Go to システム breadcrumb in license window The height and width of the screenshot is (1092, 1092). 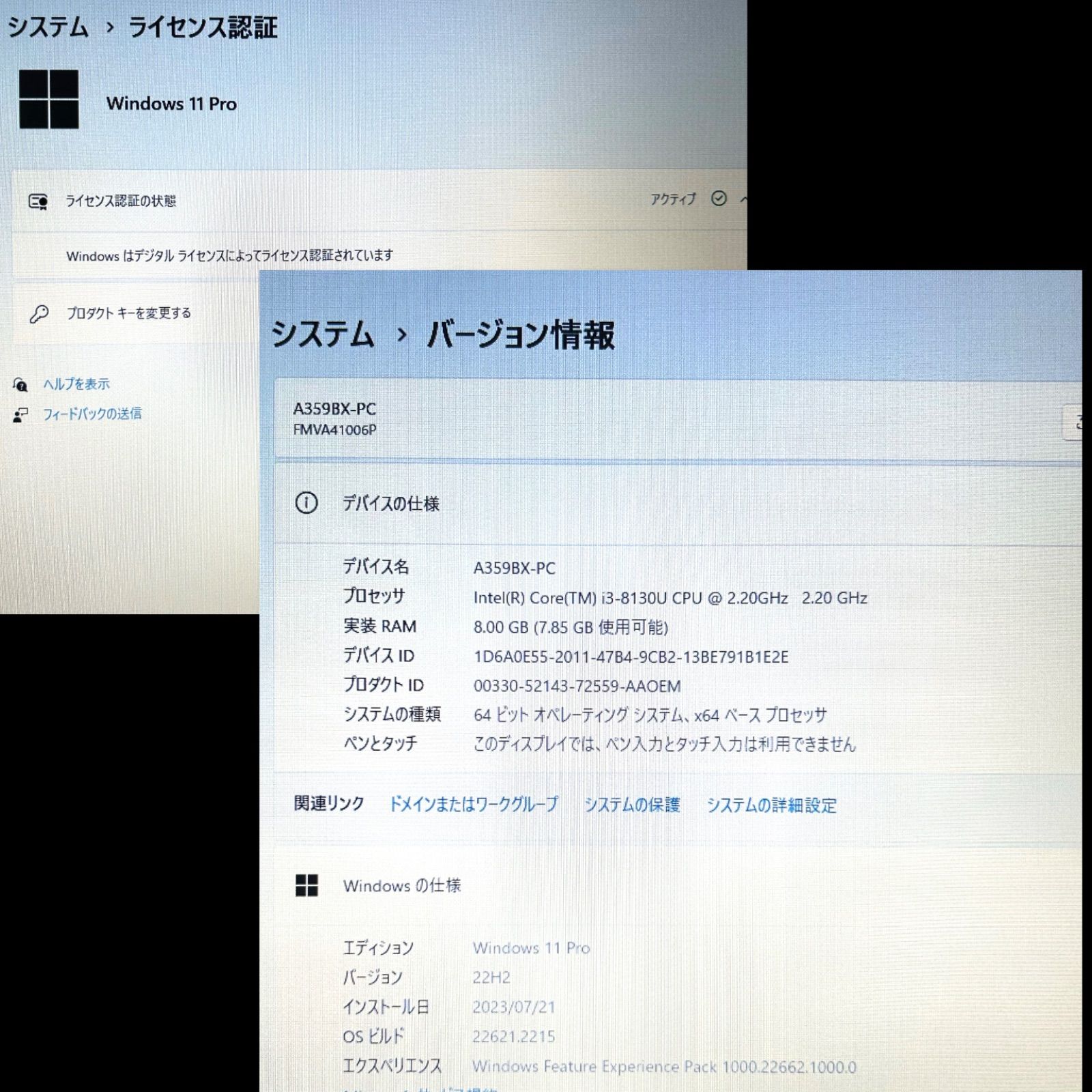[48, 27]
